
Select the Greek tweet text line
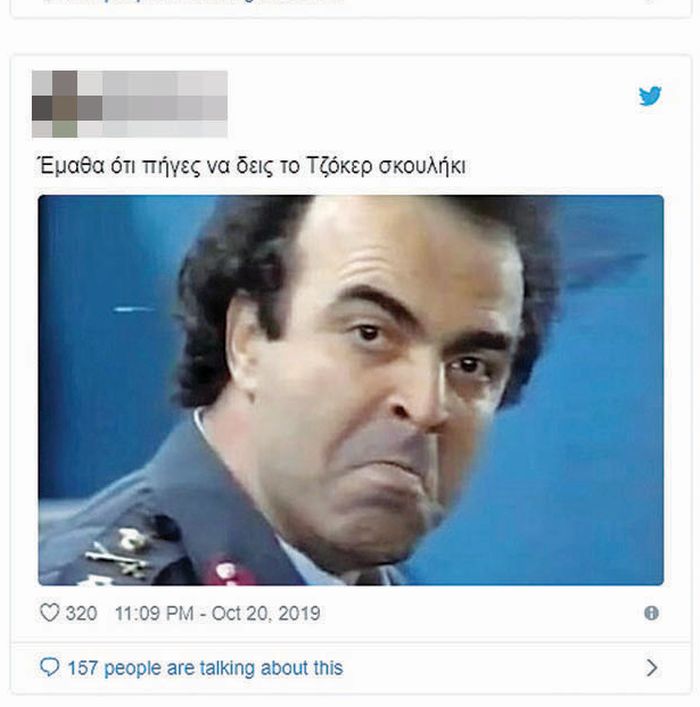[251, 166]
